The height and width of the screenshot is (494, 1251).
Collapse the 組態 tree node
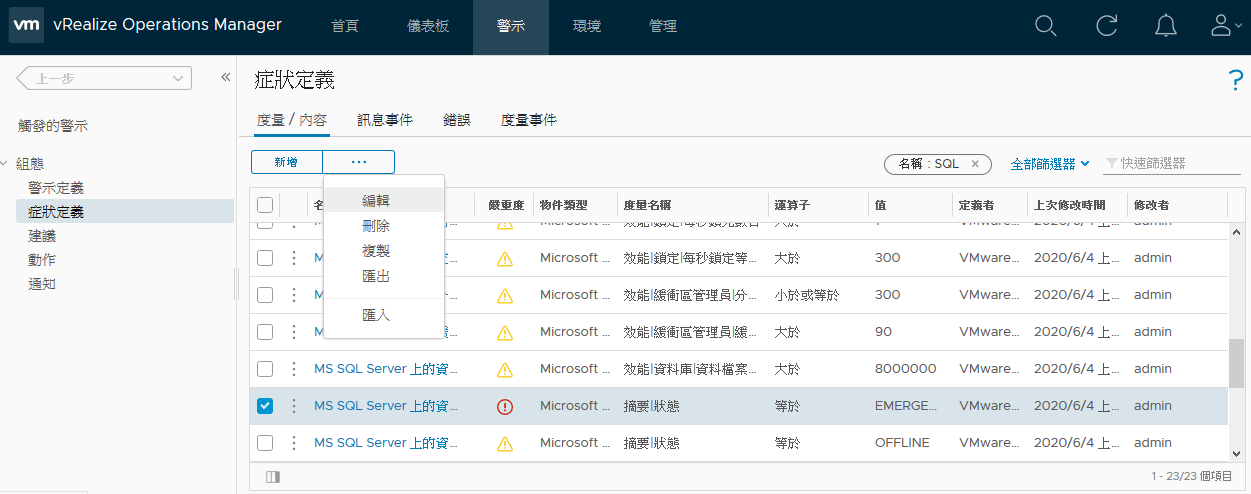point(5,163)
